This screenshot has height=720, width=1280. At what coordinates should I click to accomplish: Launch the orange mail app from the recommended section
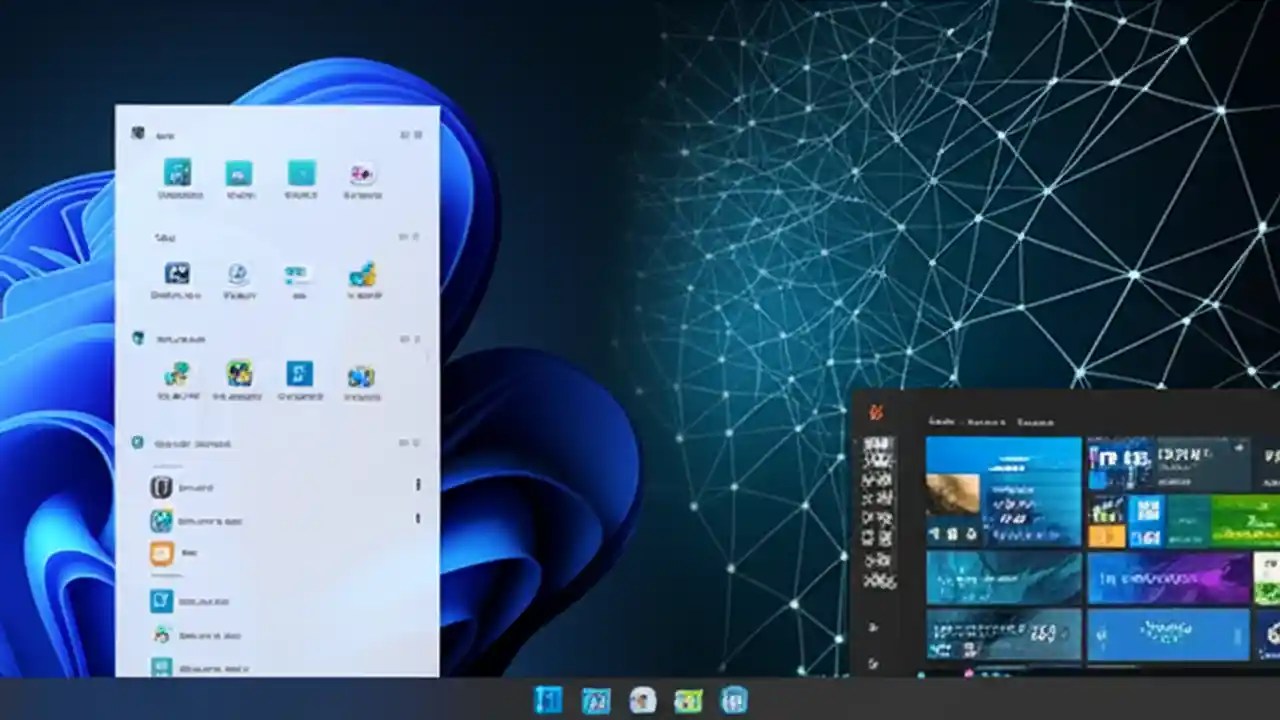(x=165, y=553)
